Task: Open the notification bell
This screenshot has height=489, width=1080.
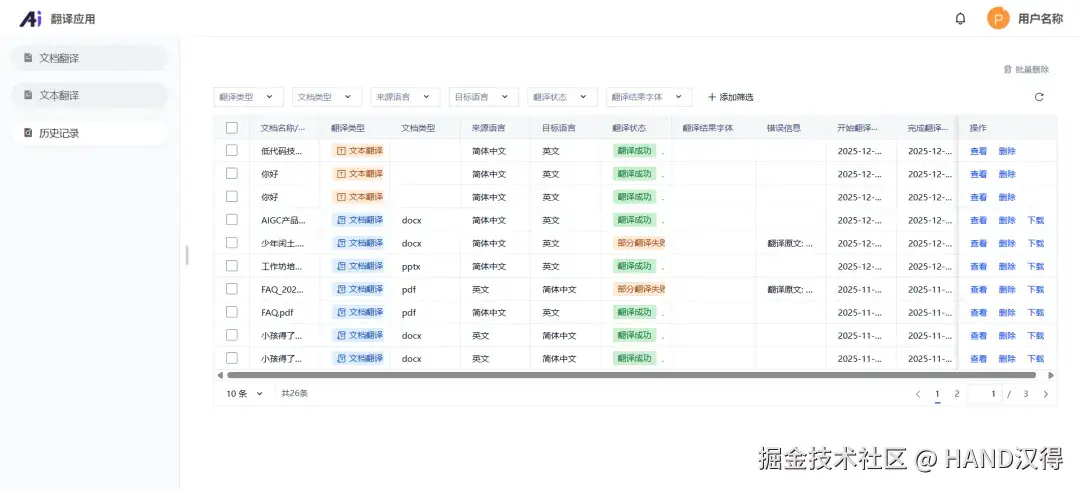Action: tap(960, 19)
